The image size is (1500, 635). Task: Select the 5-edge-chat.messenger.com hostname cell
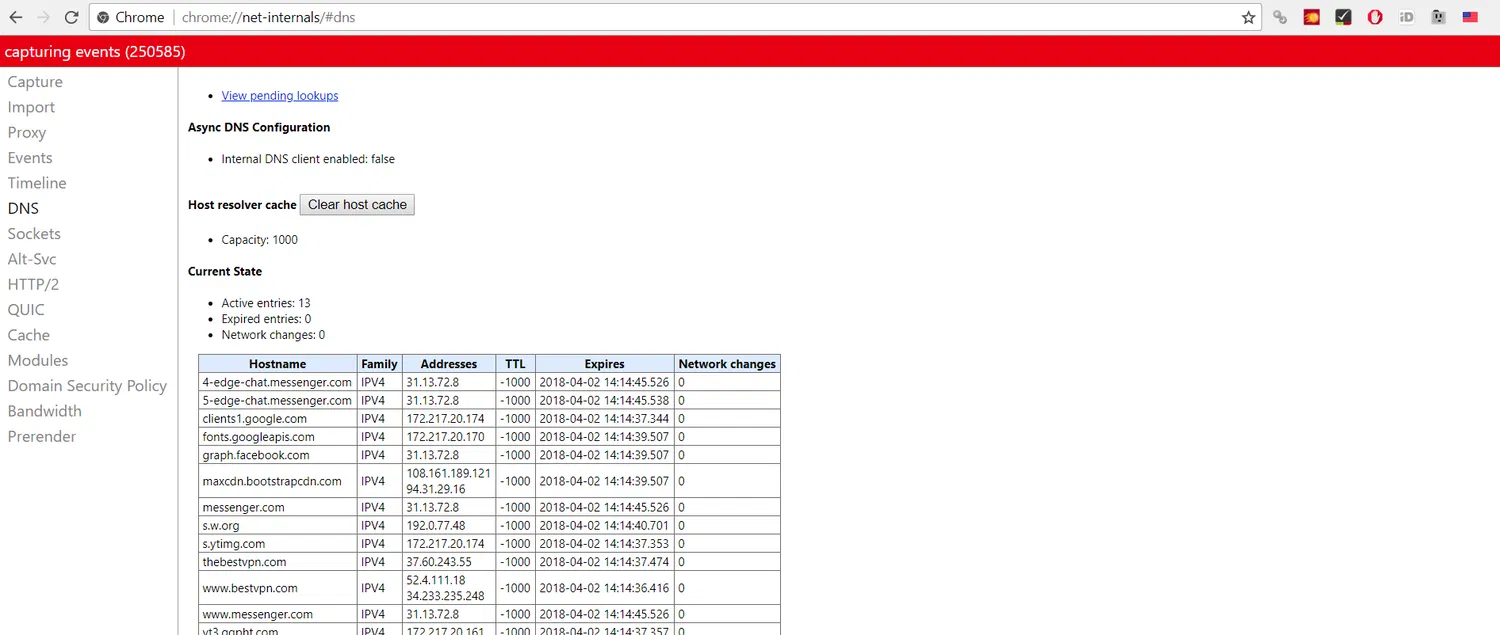278,400
